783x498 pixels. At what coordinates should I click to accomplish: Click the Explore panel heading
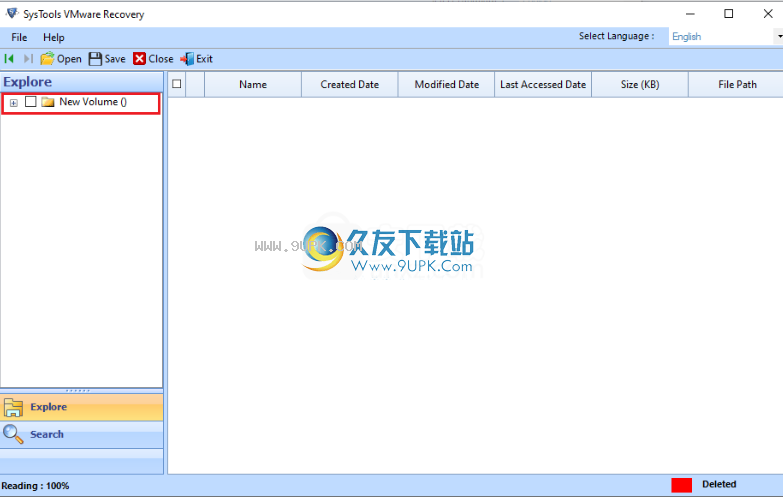[27, 82]
